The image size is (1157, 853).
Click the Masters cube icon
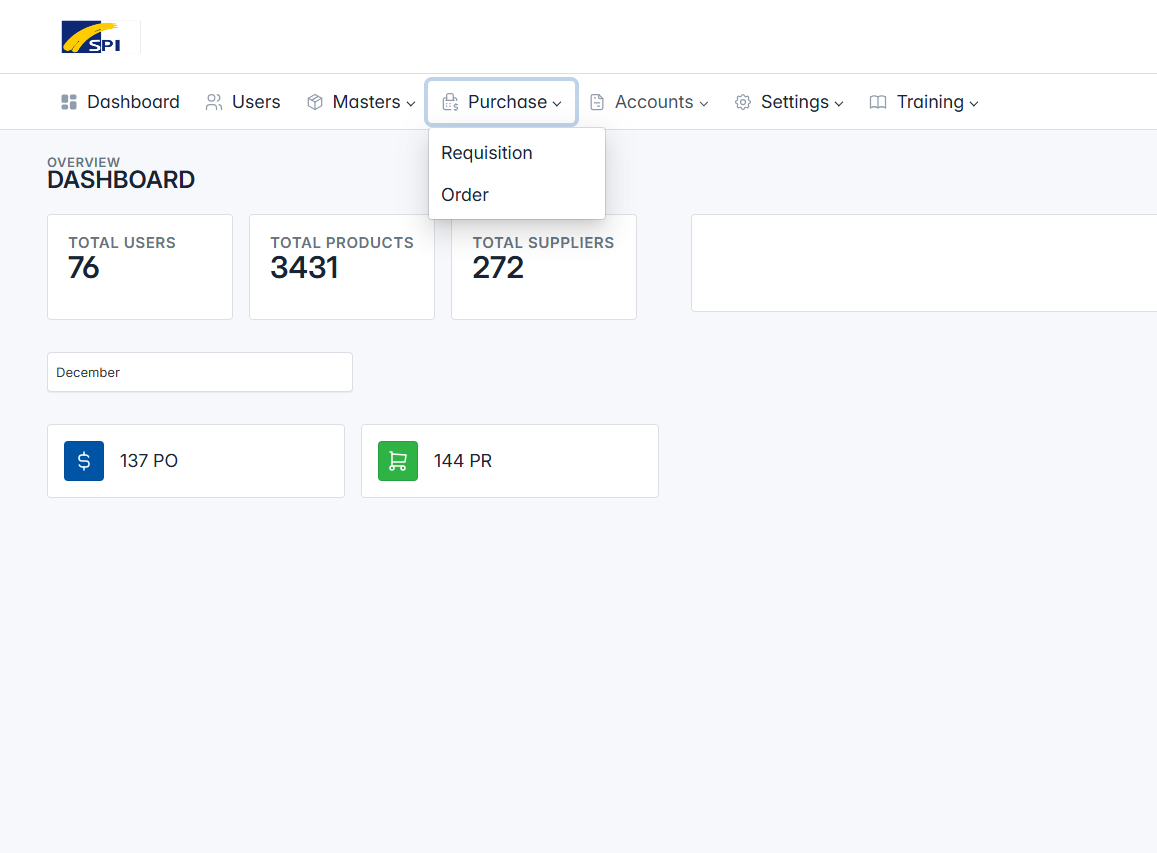click(x=315, y=102)
